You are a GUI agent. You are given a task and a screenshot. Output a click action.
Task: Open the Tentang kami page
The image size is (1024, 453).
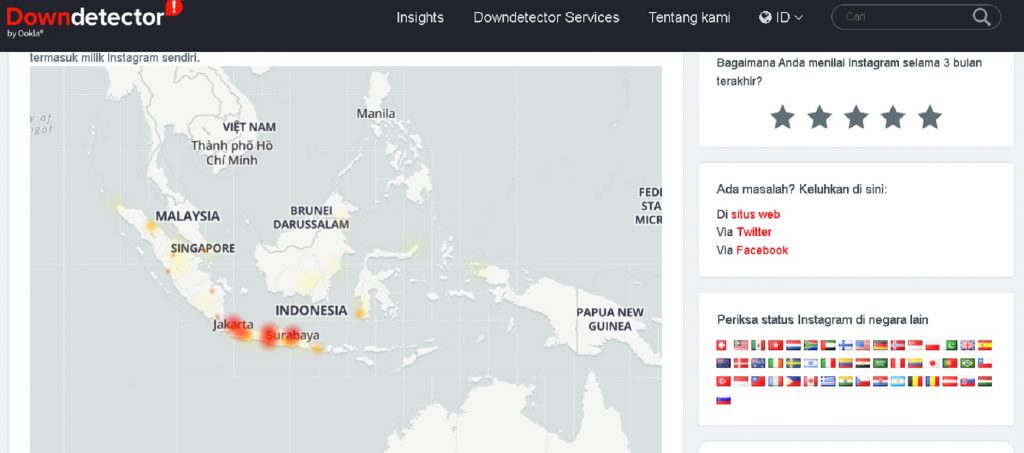point(689,18)
